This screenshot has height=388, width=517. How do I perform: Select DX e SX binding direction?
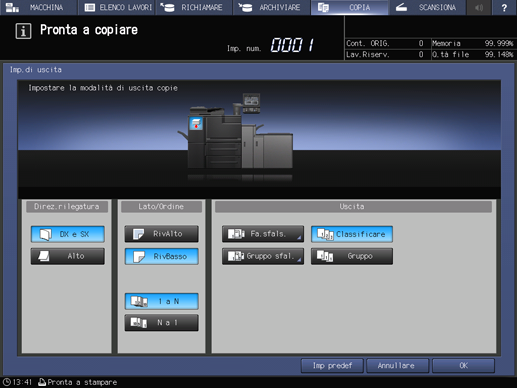click(x=68, y=234)
